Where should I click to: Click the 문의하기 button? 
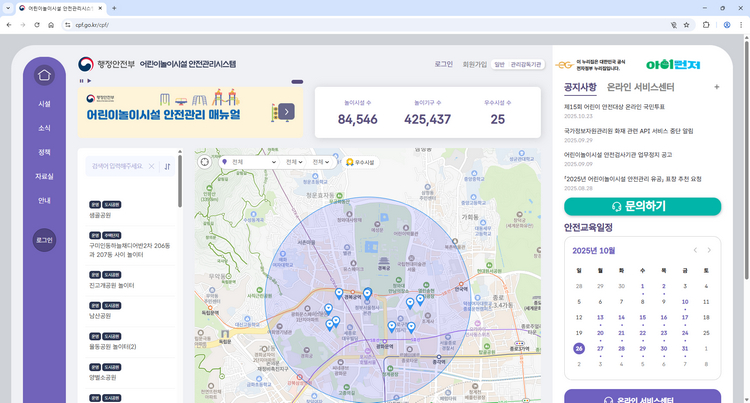point(642,206)
